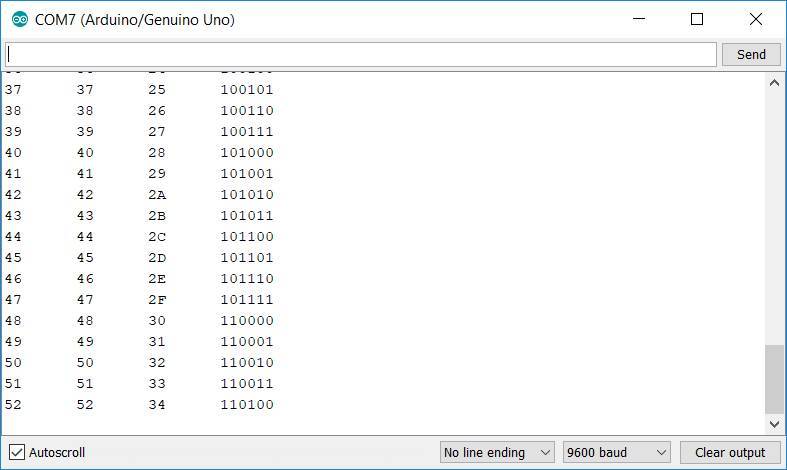Click hex value 27
Viewport: 787px width, 470px height.
coord(157,132)
